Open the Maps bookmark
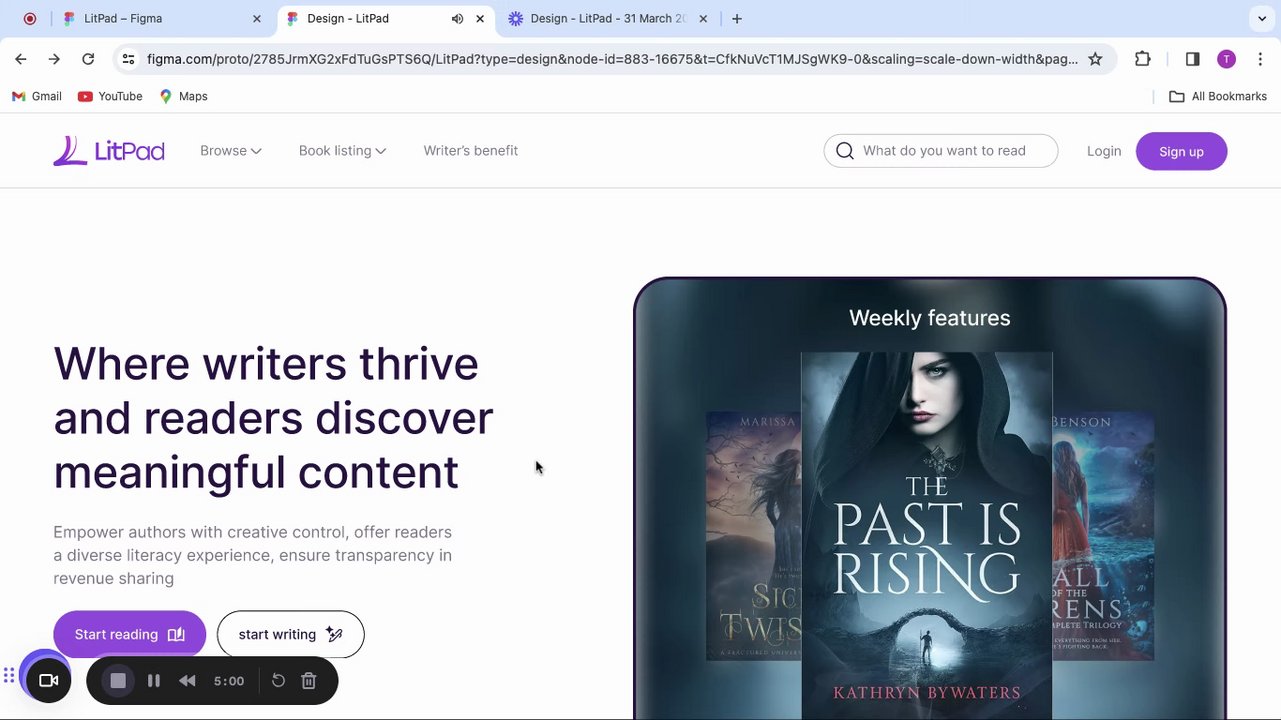 click(x=183, y=96)
